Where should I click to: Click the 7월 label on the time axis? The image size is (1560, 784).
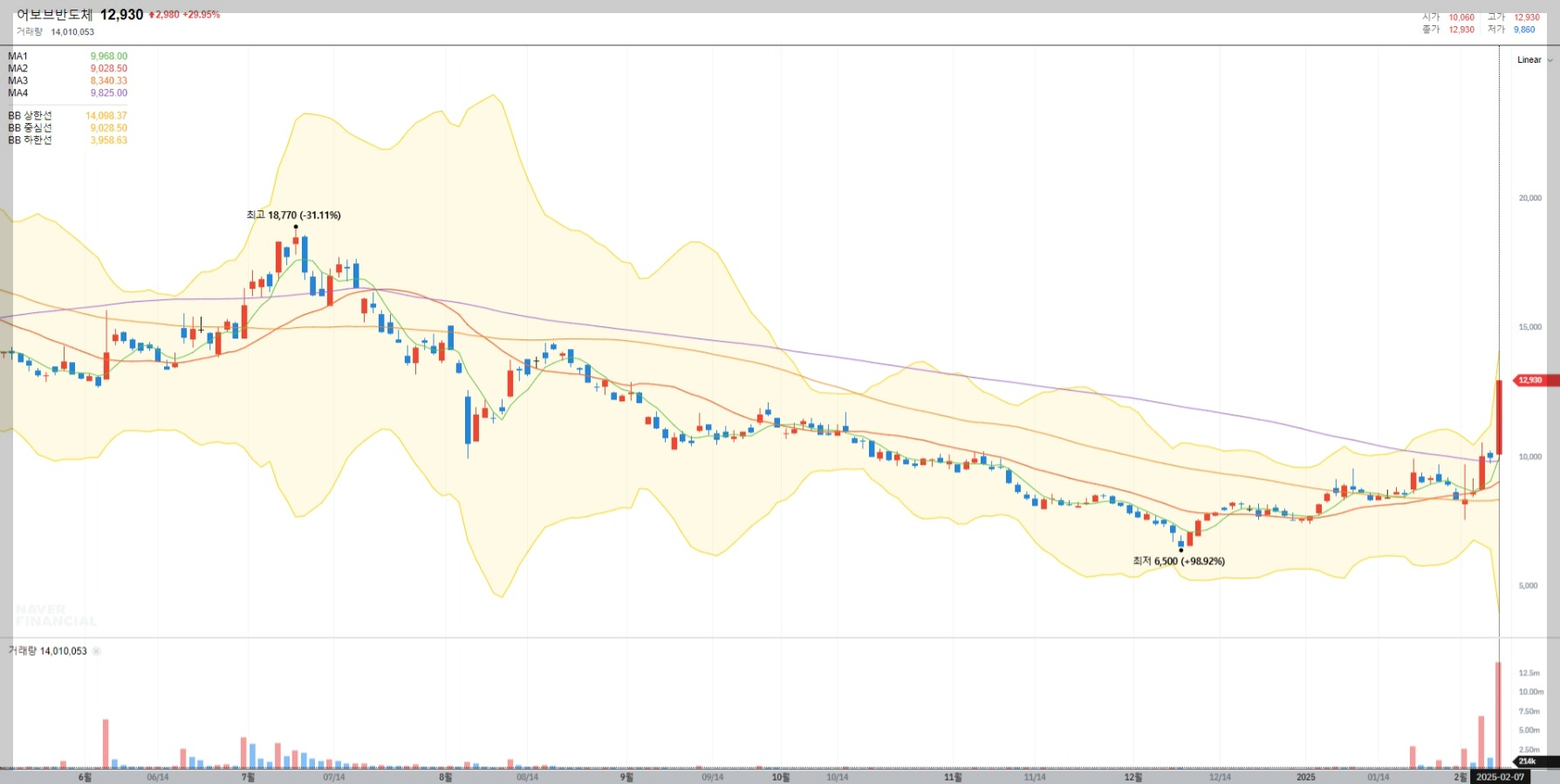coord(249,777)
